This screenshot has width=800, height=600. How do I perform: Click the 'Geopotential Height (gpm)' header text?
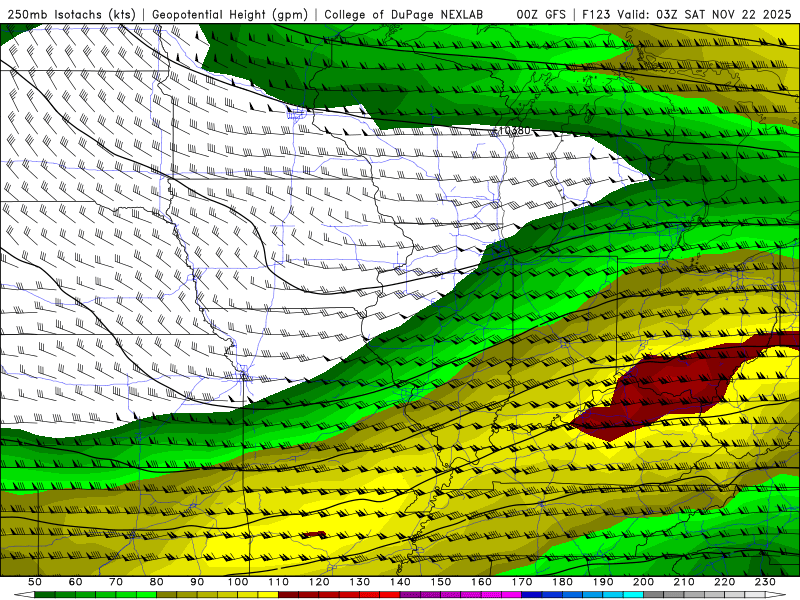[x=230, y=14]
